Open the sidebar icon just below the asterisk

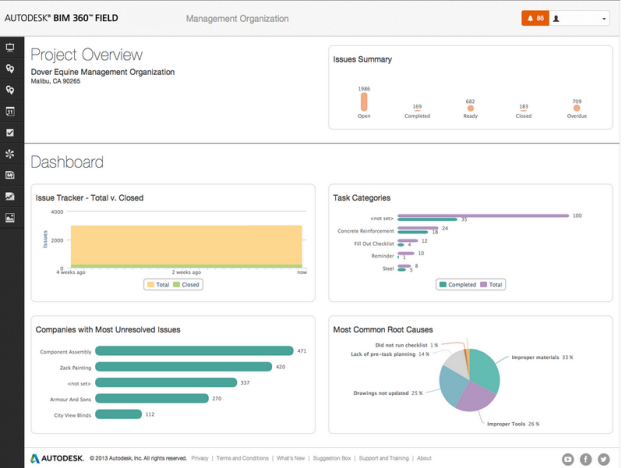coord(10,175)
